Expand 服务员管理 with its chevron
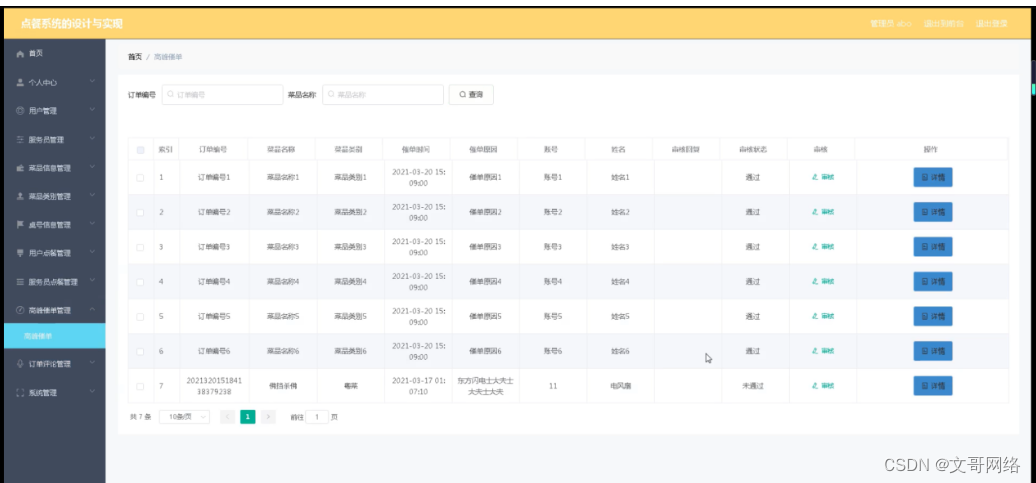 [x=92, y=139]
